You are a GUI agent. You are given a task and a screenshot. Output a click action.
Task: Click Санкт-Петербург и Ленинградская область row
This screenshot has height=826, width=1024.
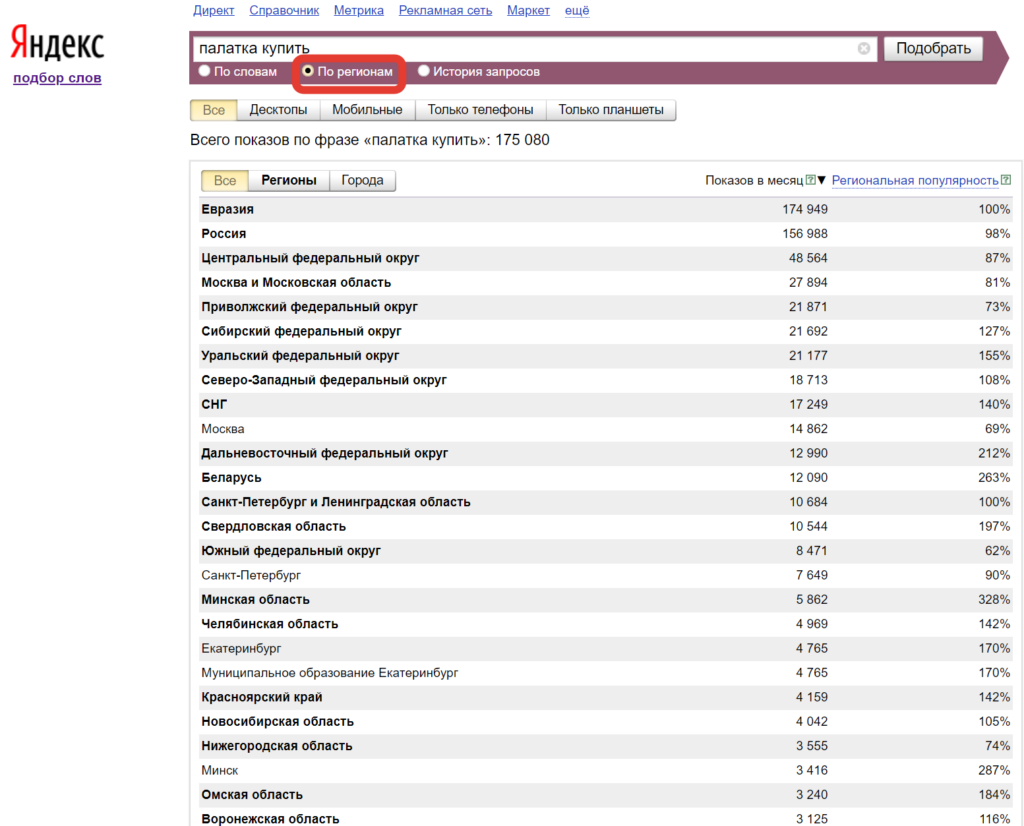606,502
